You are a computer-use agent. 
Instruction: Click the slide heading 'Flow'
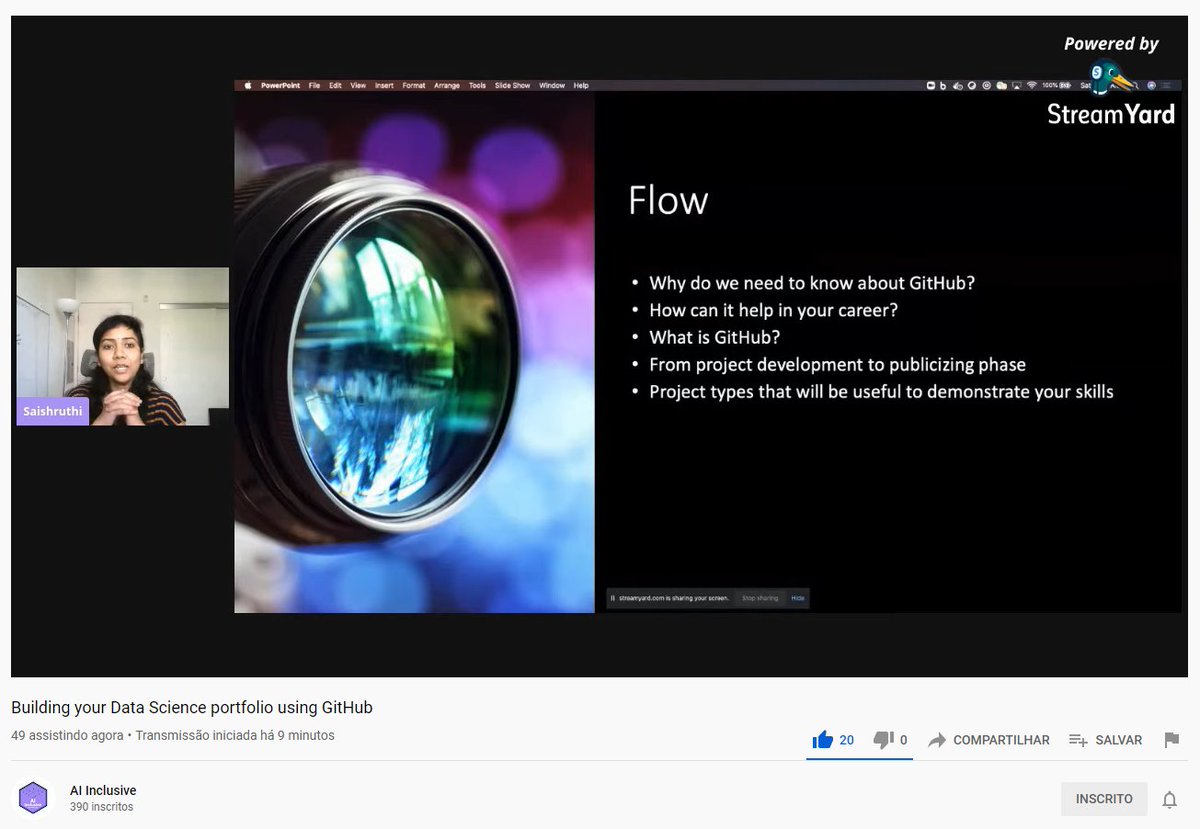[x=668, y=201]
